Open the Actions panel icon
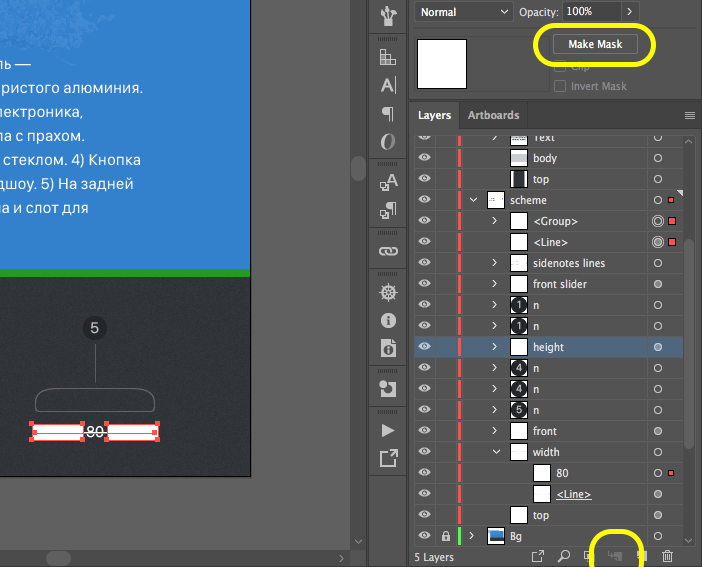Viewport: 702px width, 567px height. click(388, 430)
